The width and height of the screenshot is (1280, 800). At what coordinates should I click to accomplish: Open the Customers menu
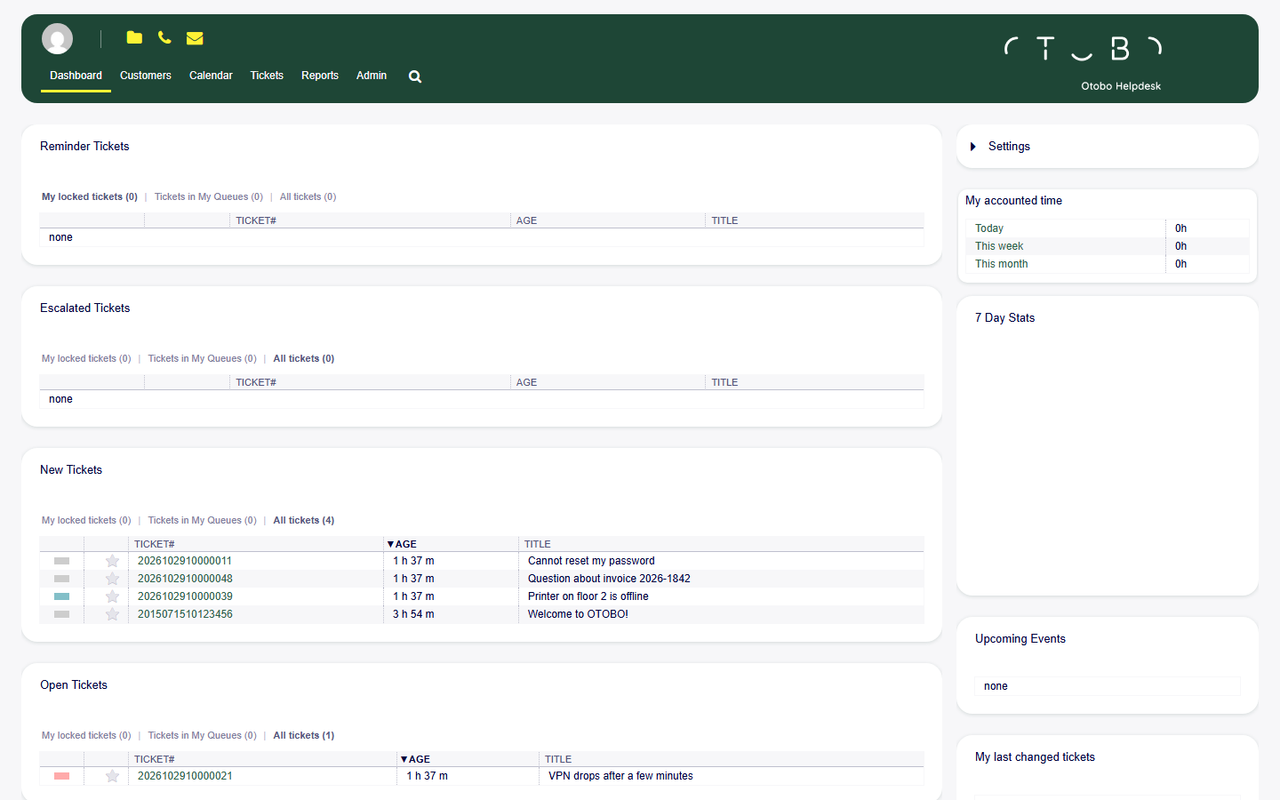145,75
